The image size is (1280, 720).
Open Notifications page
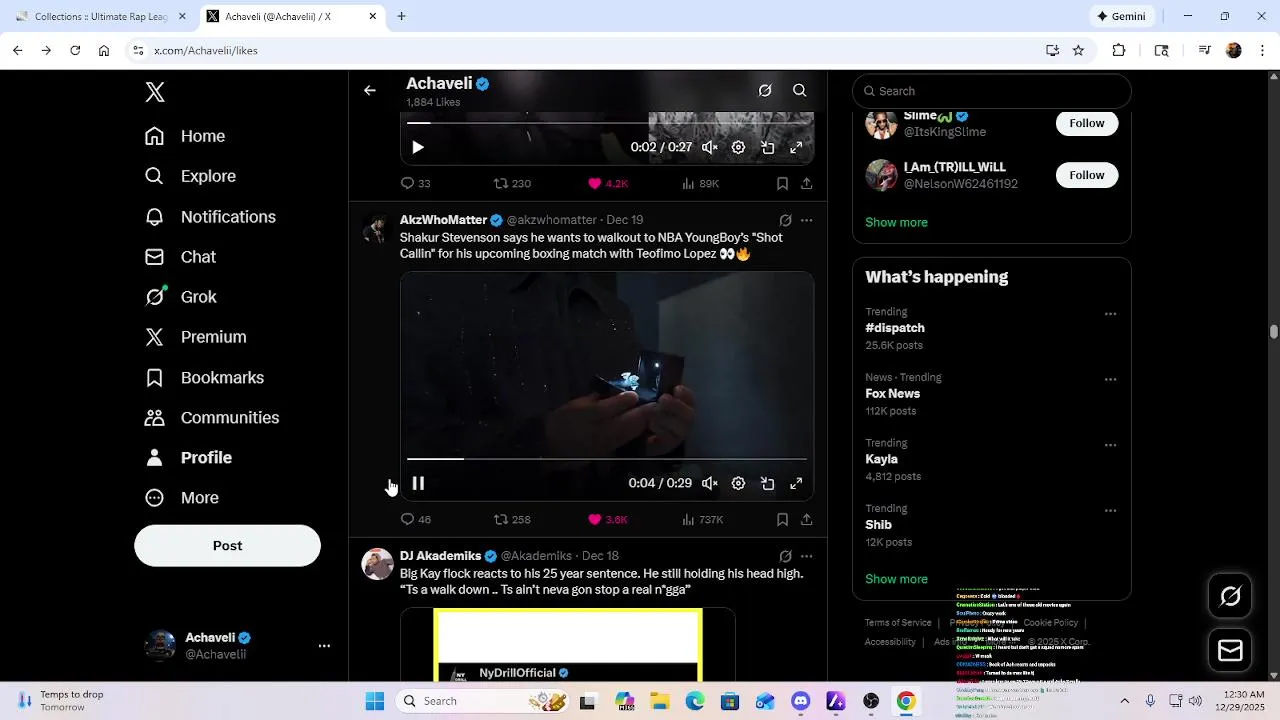(x=210, y=217)
